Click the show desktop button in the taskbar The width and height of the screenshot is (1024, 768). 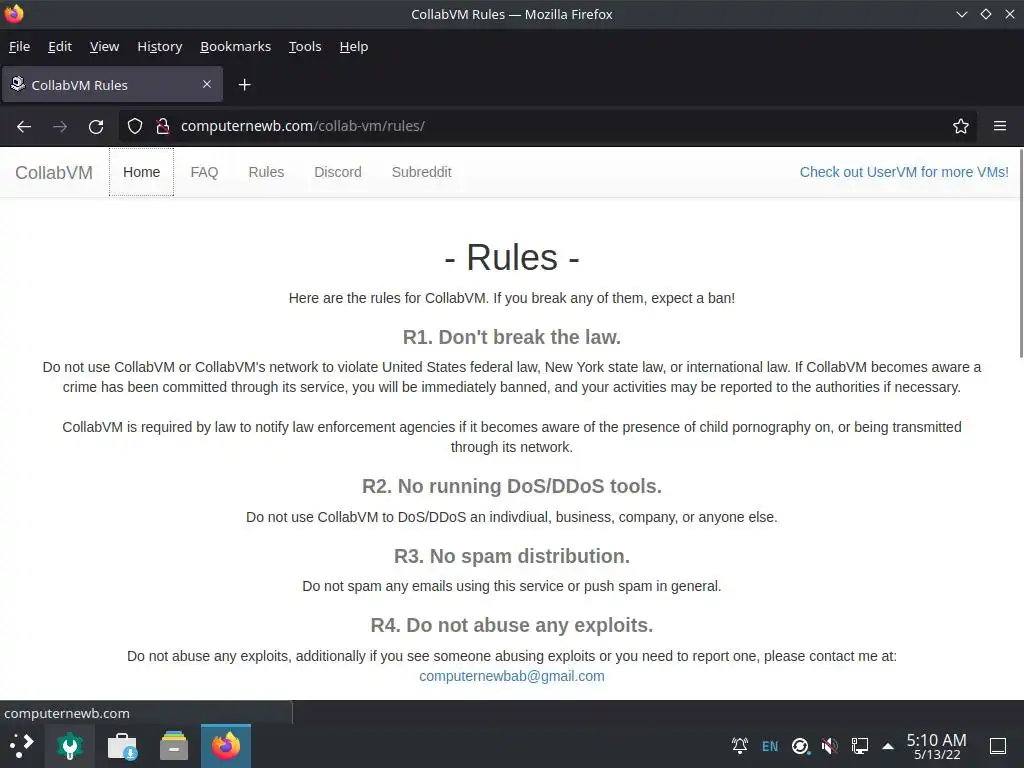point(998,746)
